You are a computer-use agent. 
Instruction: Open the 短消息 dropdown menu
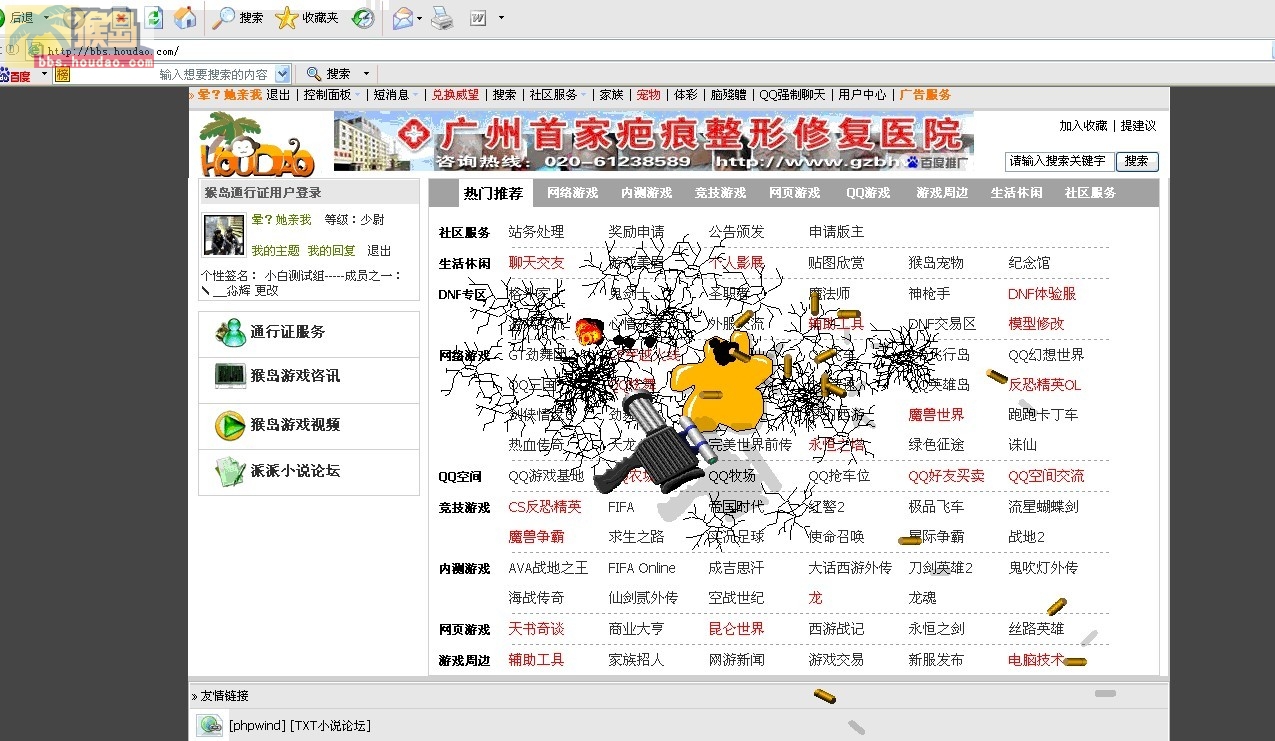tap(395, 95)
